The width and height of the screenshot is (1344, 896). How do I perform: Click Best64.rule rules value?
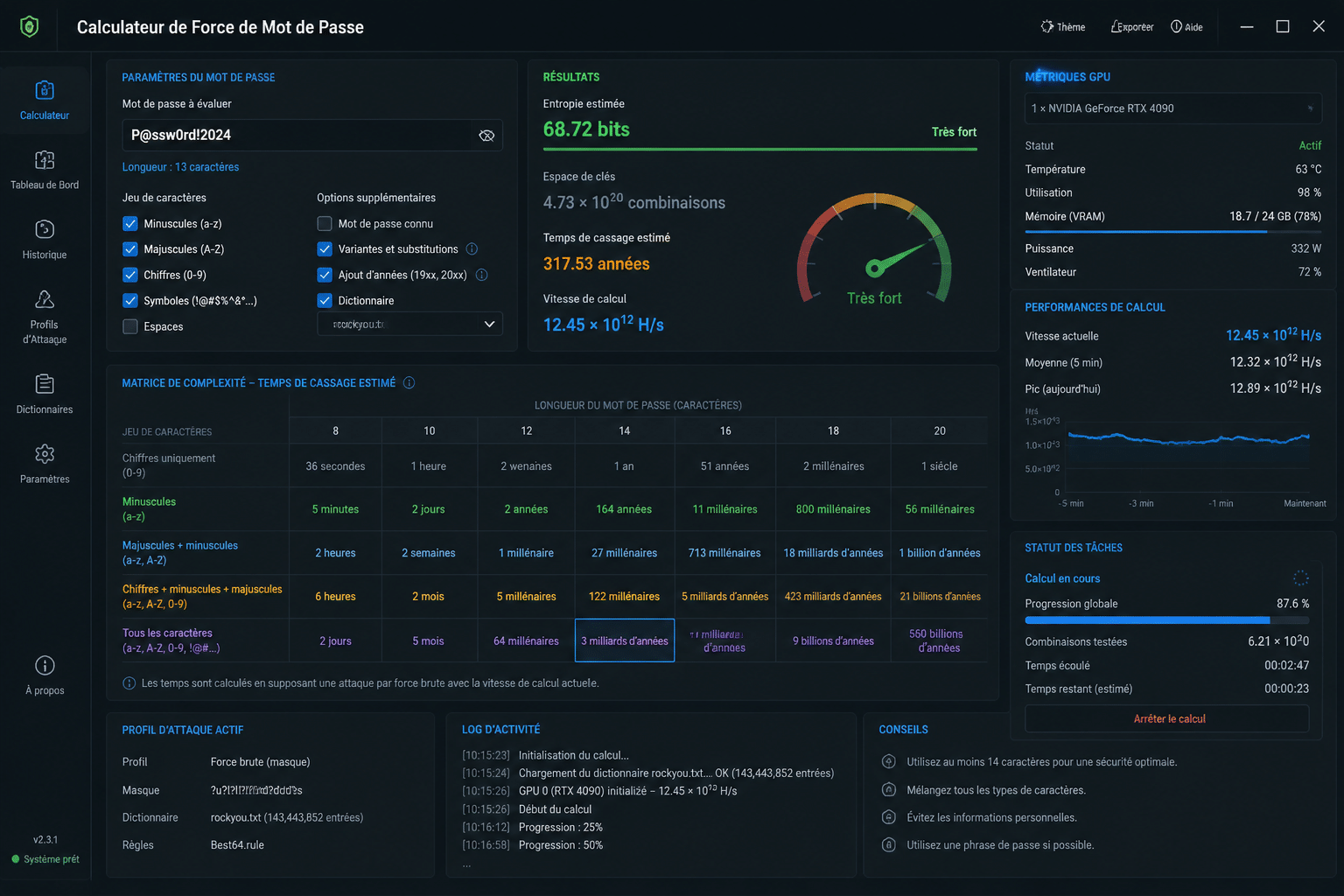coord(237,845)
